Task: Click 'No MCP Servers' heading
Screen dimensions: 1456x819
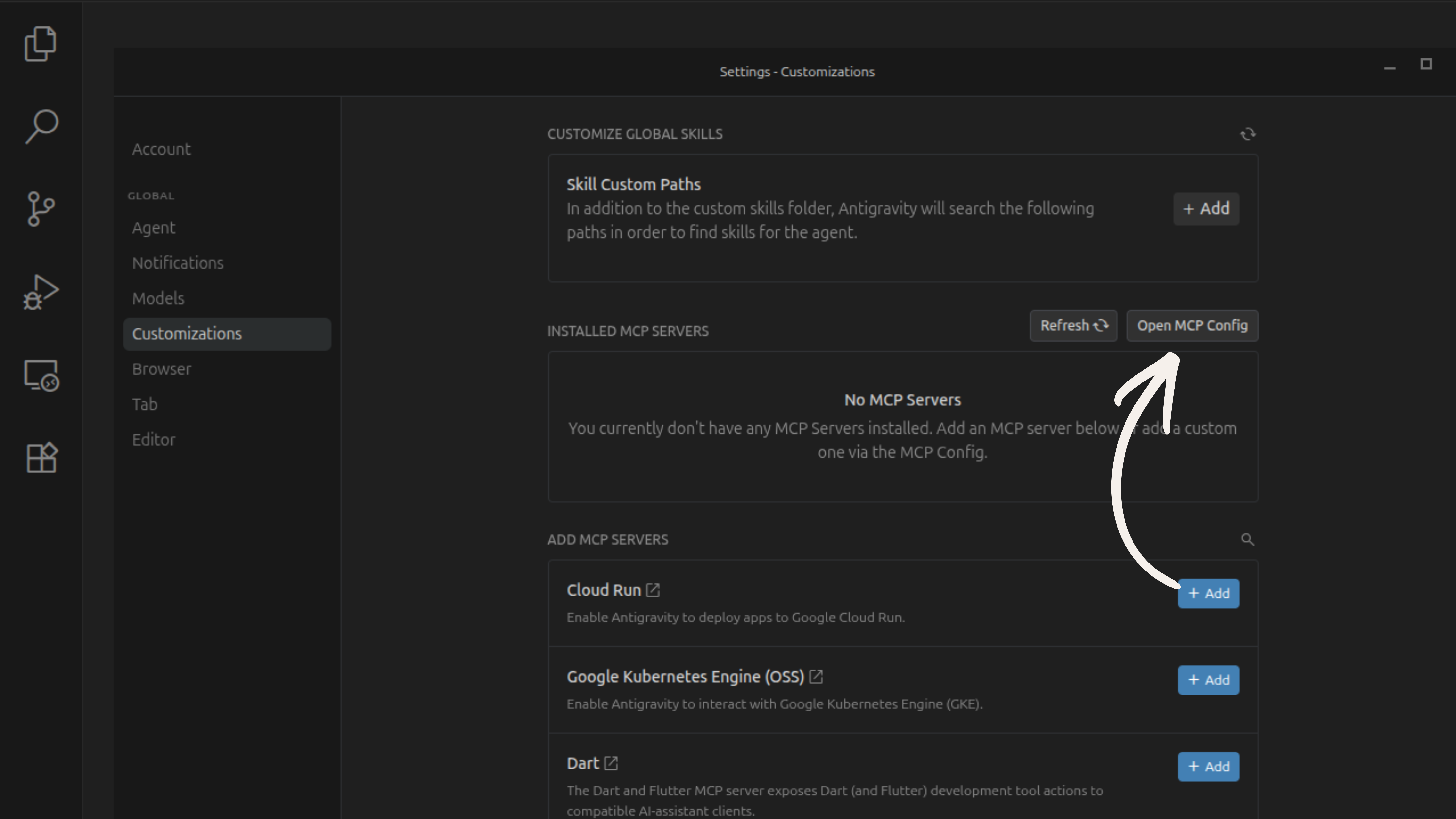Action: (x=903, y=400)
